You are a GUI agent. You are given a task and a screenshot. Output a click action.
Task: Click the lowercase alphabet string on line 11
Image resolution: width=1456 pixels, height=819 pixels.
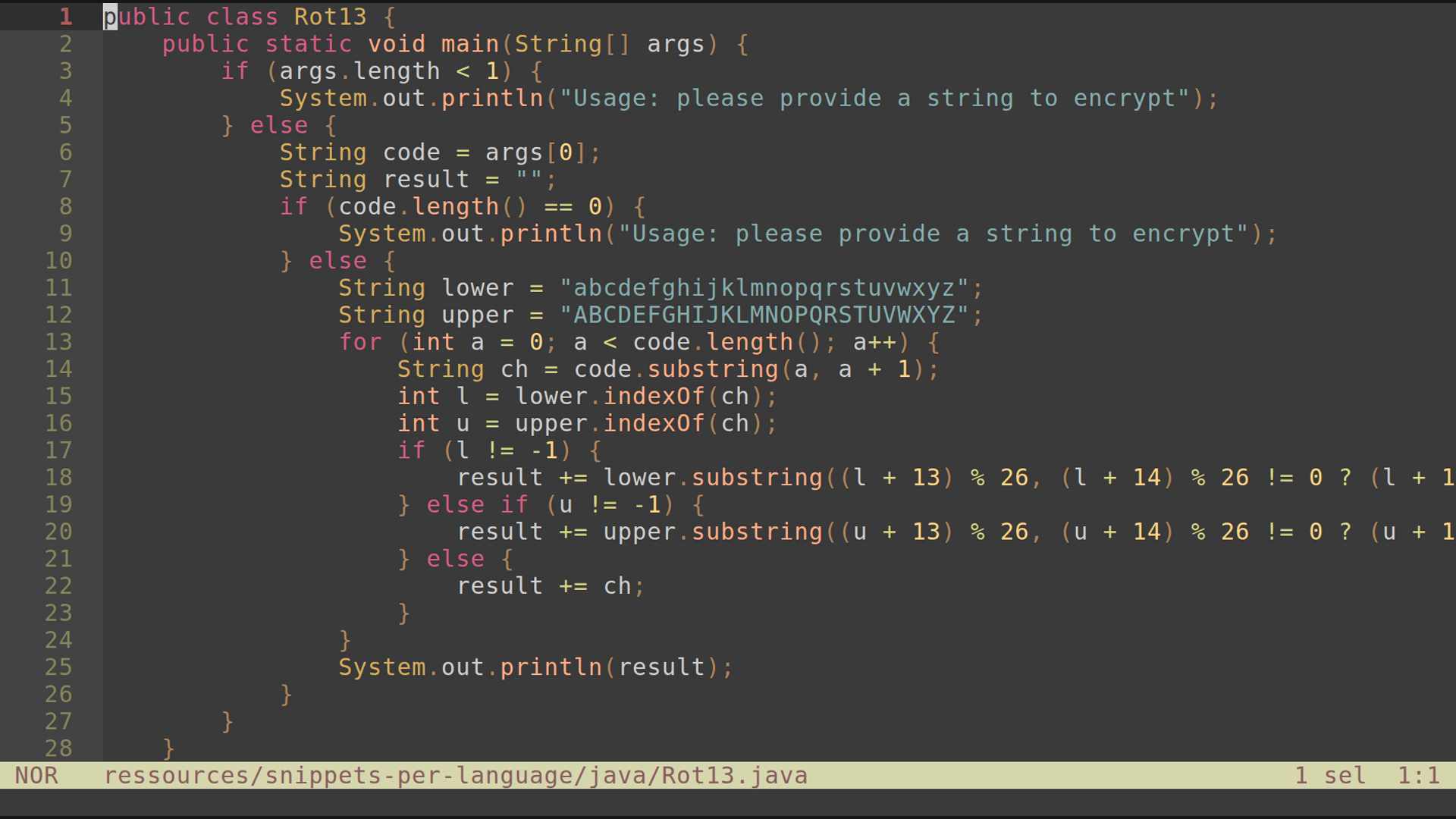pyautogui.click(x=770, y=287)
